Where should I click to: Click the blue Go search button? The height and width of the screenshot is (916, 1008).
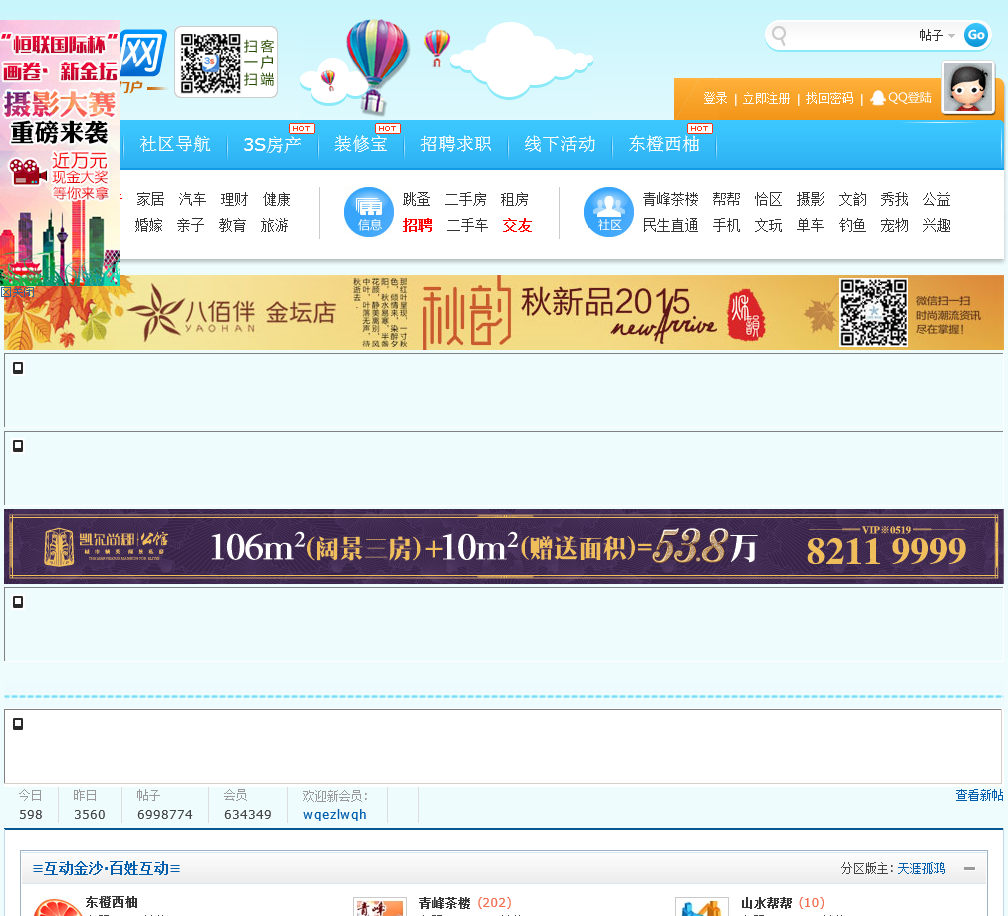975,35
